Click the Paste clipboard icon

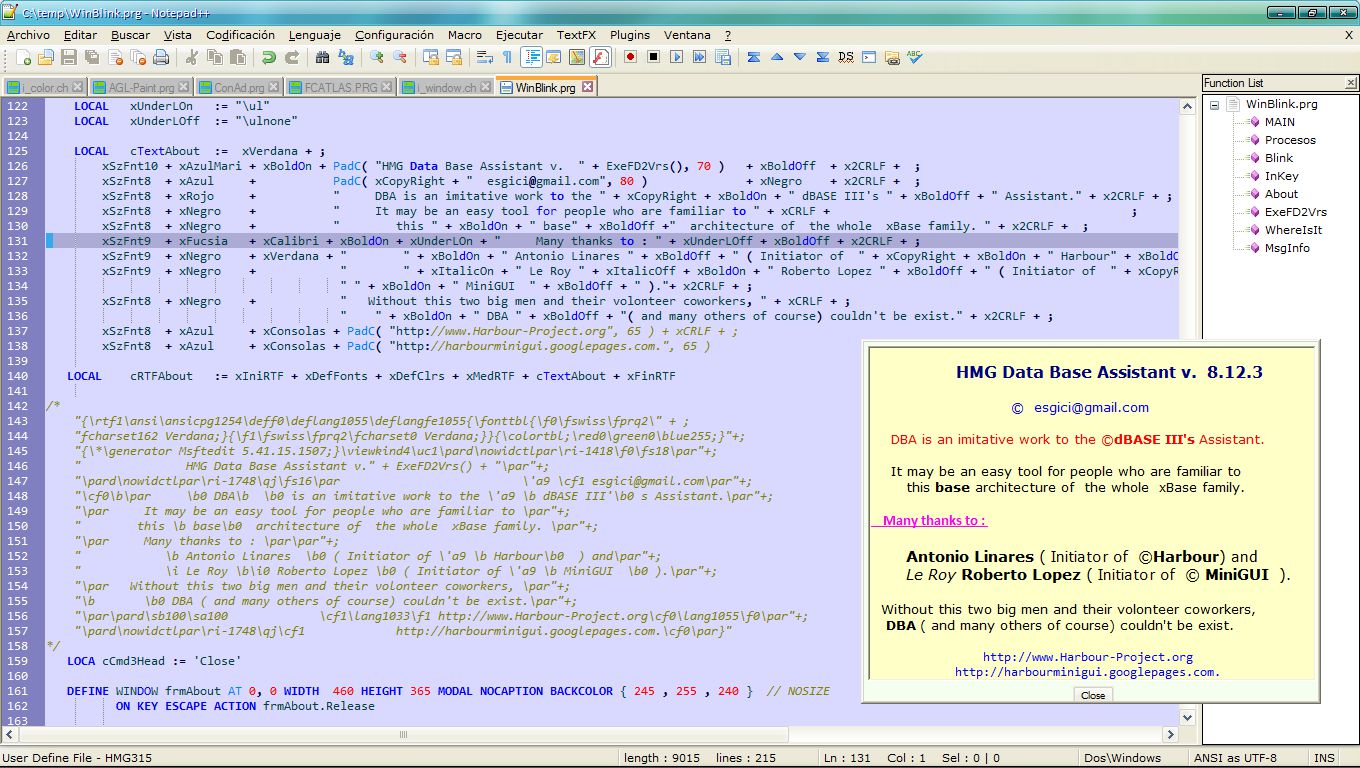coord(237,57)
